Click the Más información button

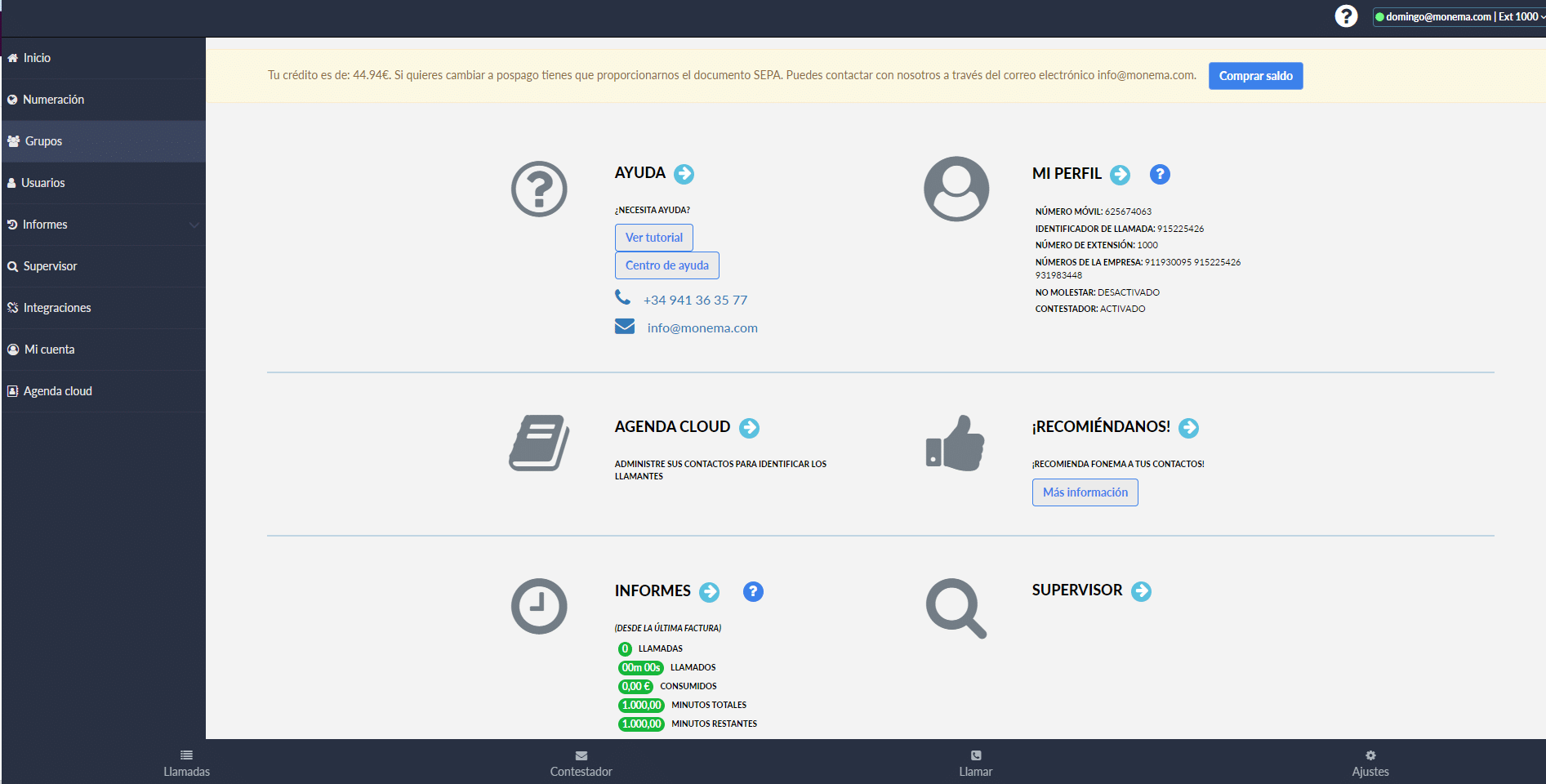[1085, 492]
